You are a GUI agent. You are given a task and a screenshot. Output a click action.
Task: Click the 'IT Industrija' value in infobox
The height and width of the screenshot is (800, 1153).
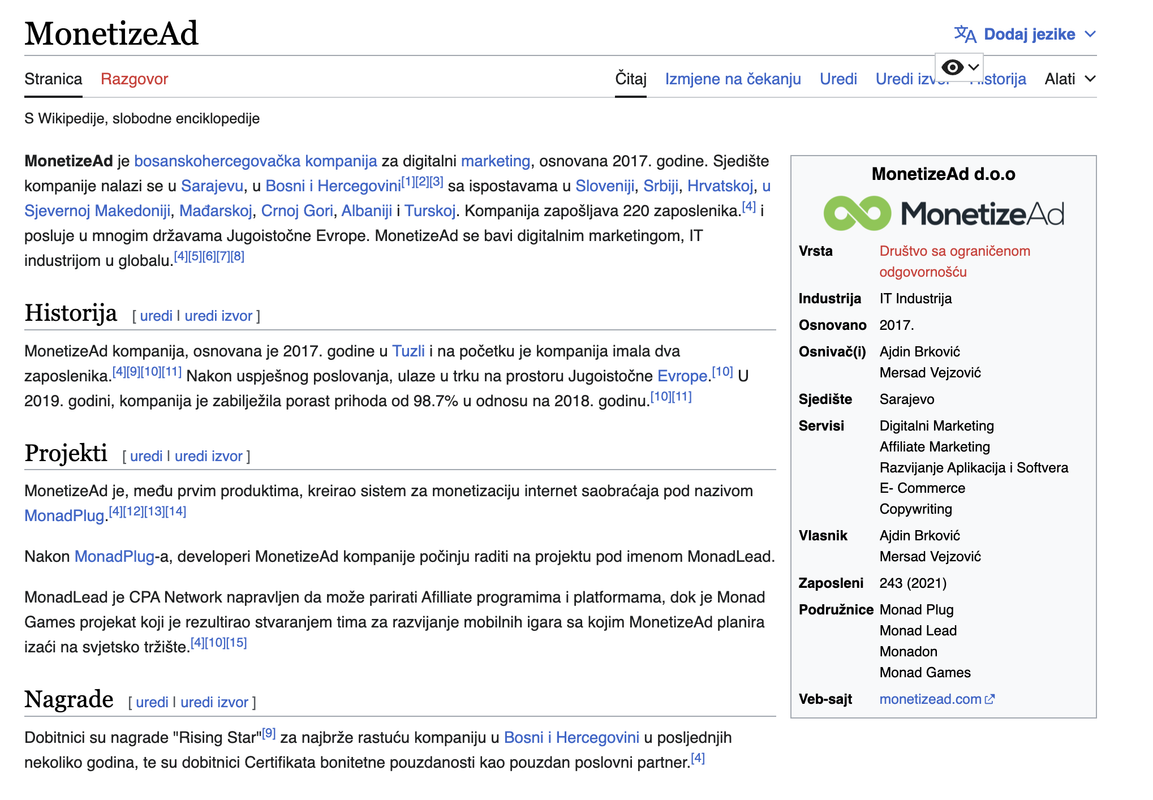coord(915,299)
